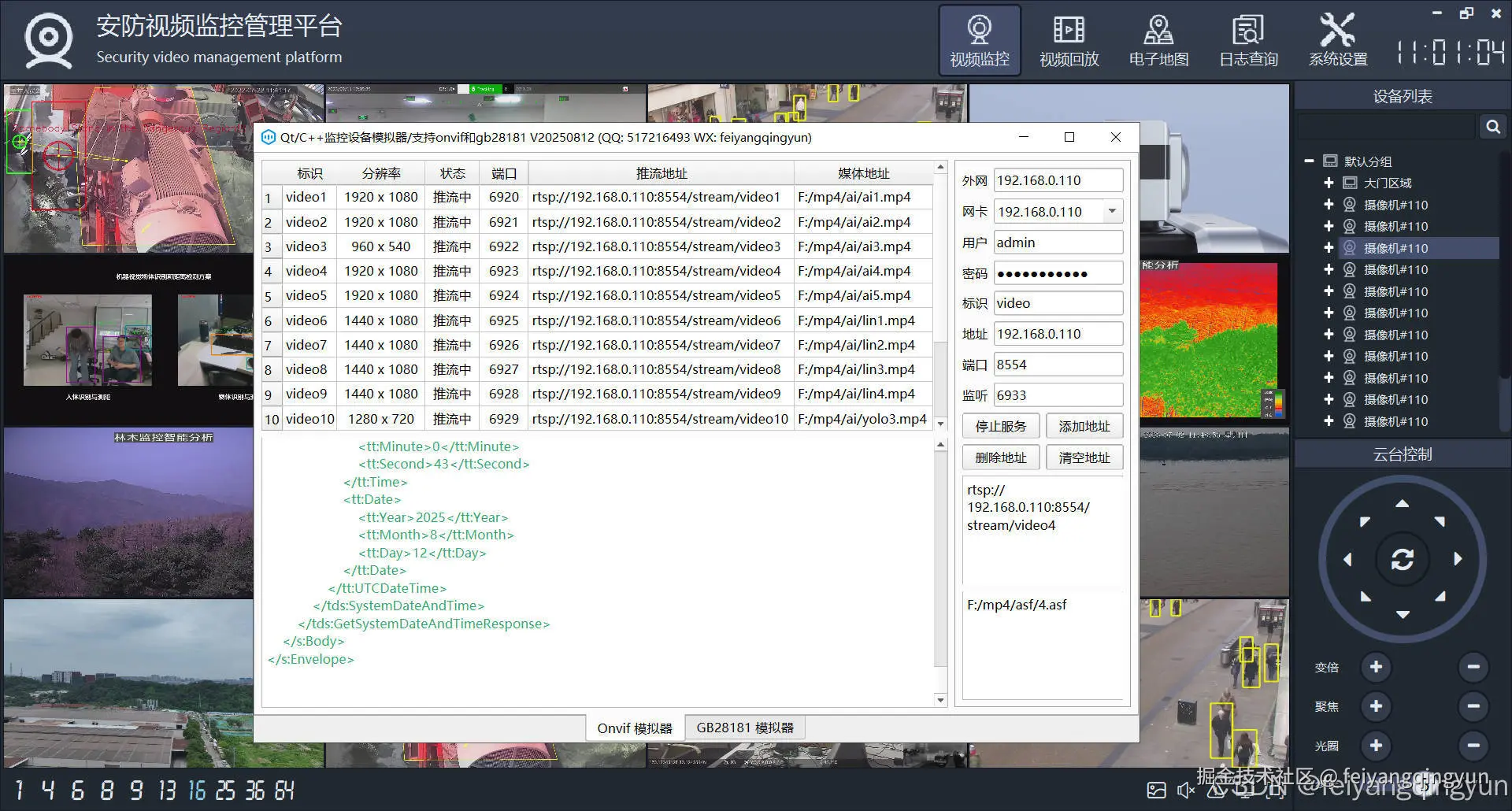1512x811 pixels.
Task: Click the stream table scrollbar down arrow
Action: pos(940,424)
